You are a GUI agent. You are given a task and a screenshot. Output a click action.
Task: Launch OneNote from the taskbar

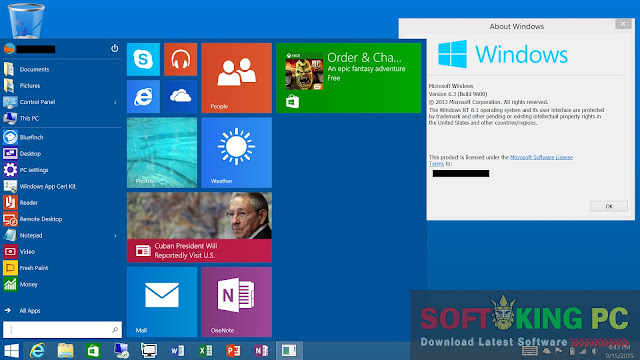[x=261, y=351]
